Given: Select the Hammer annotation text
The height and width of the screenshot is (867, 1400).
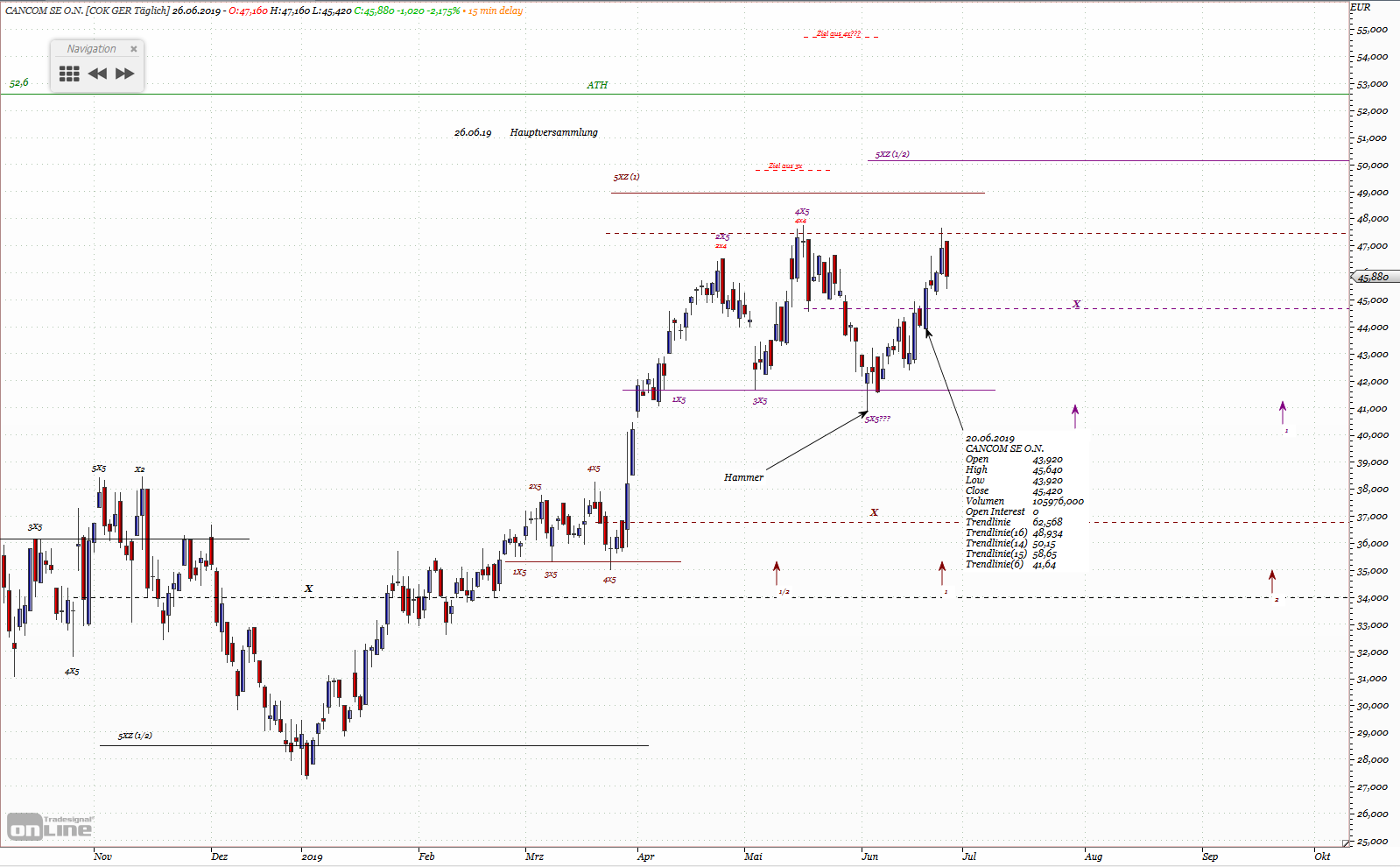Looking at the screenshot, I should point(743,477).
